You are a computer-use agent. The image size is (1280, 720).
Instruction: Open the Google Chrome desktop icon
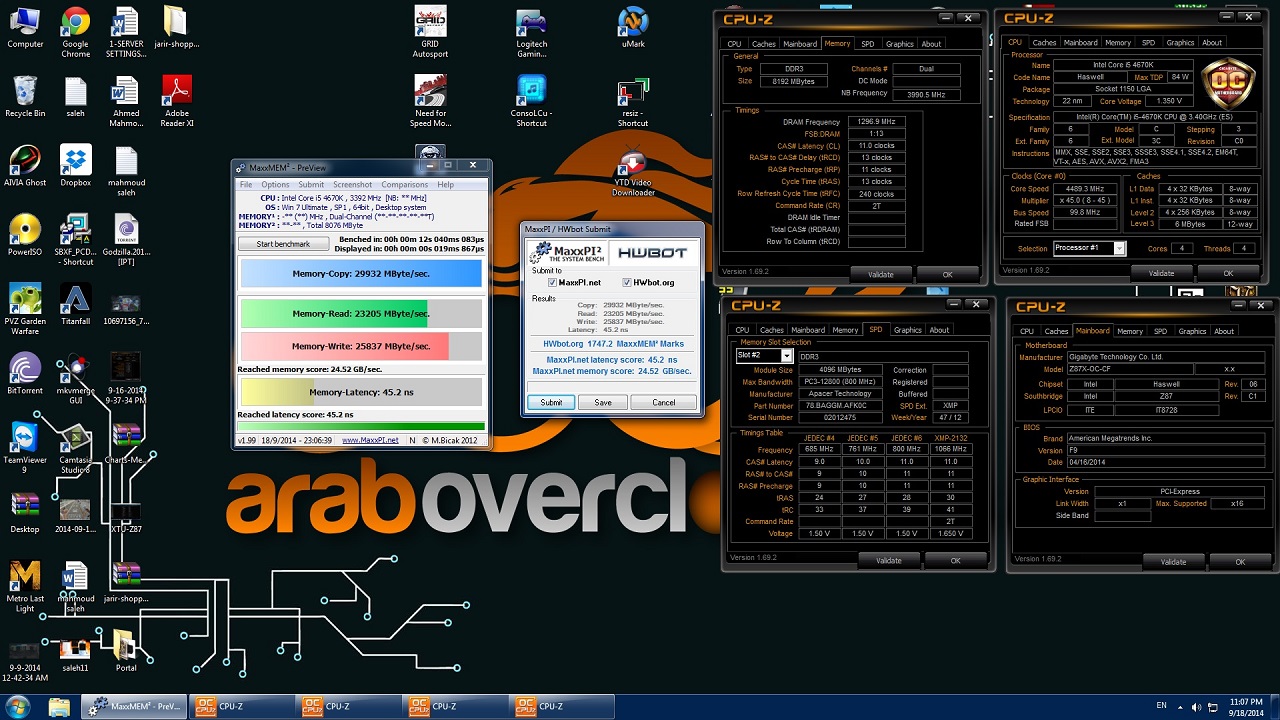coord(75,24)
